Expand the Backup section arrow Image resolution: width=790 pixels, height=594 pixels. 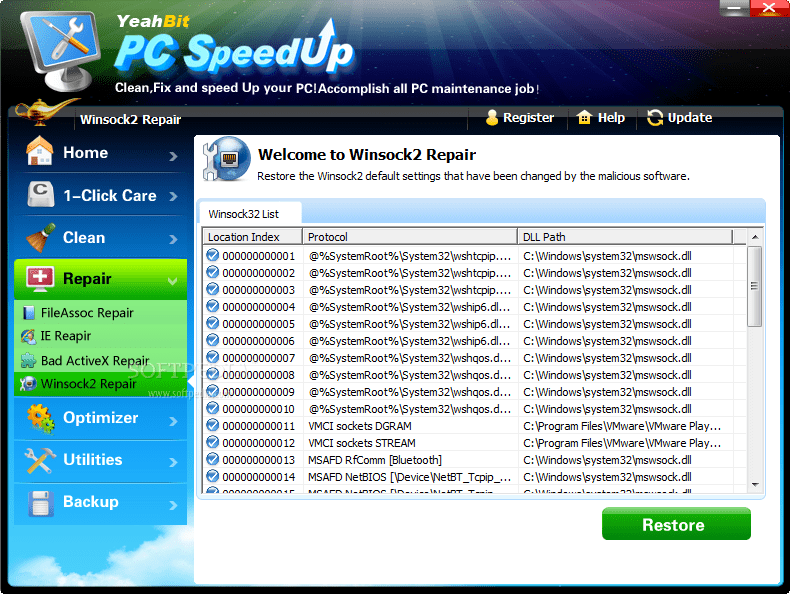[173, 505]
